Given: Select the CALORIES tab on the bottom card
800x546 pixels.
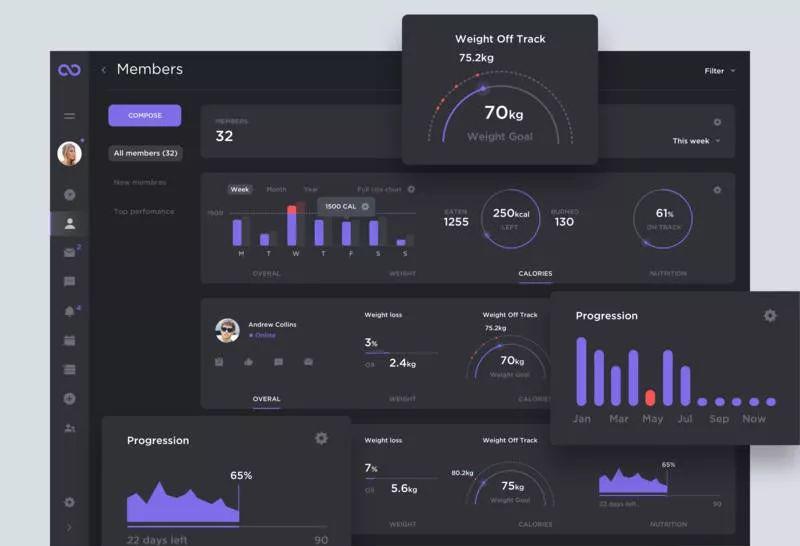Looking at the screenshot, I should [535, 525].
